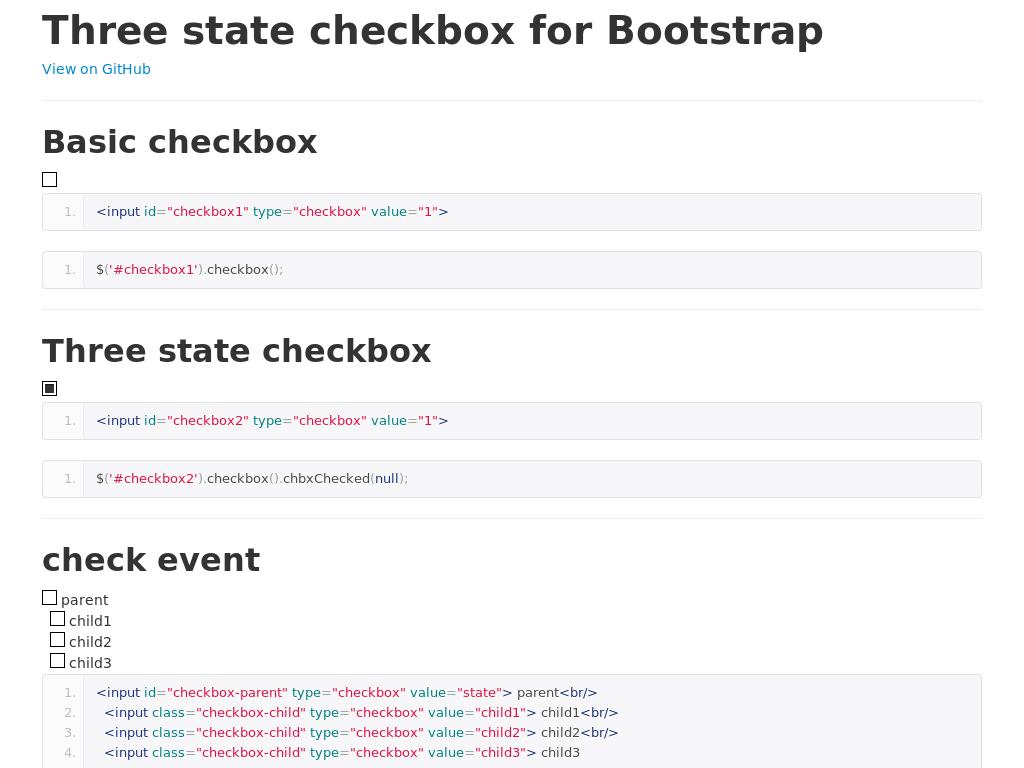
Task: Click the check event section heading
Action: pos(151,560)
